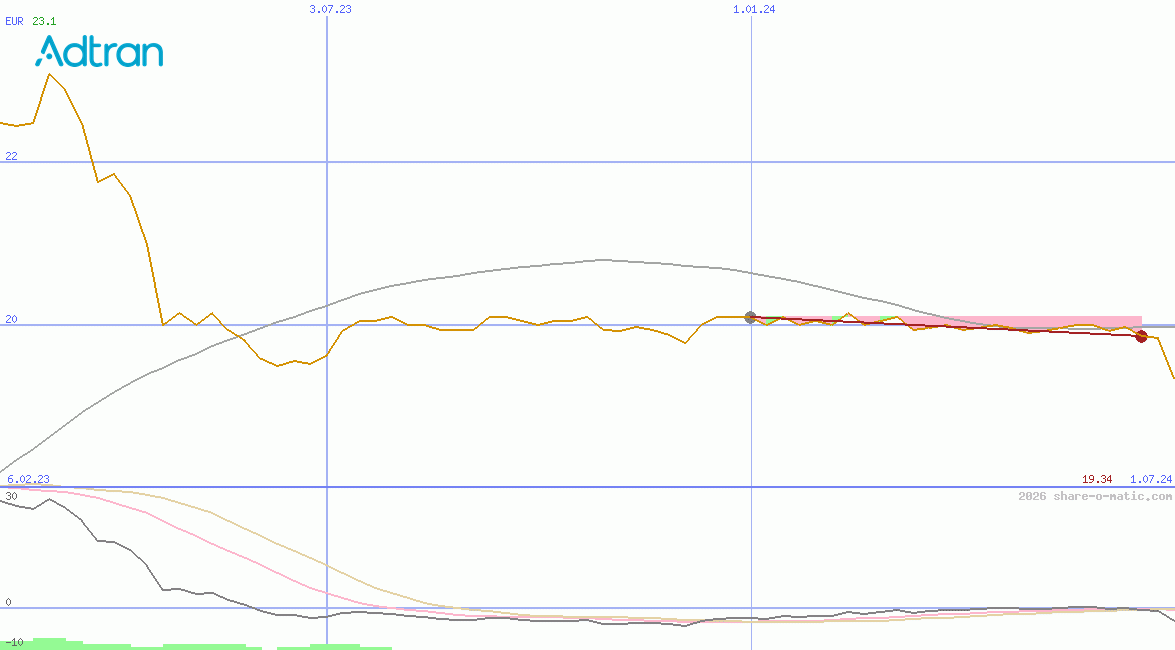
Task: Click the 1.07.24 end date label
Action: coord(1151,480)
